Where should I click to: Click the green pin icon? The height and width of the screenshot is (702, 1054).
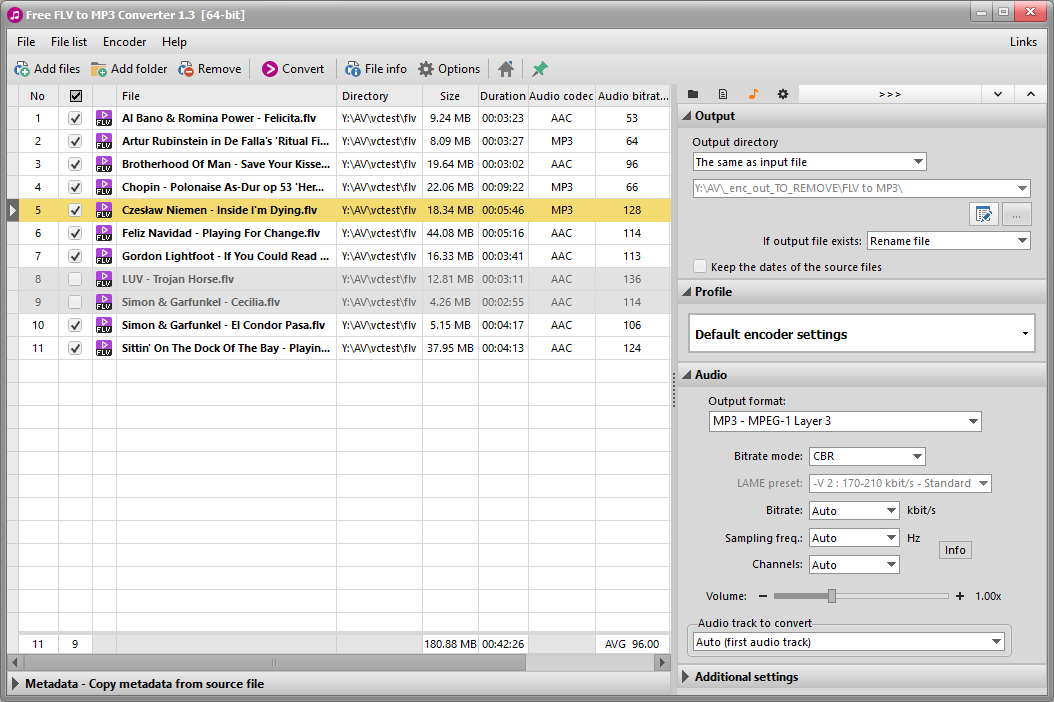(540, 69)
